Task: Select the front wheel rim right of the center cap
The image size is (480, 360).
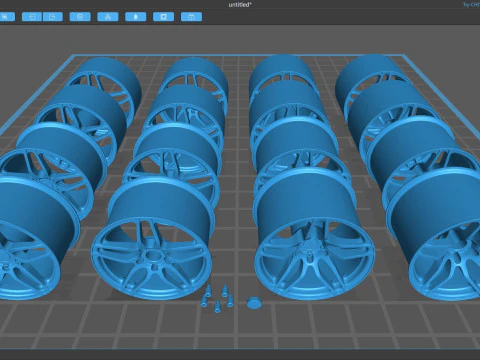Action: tap(315, 233)
